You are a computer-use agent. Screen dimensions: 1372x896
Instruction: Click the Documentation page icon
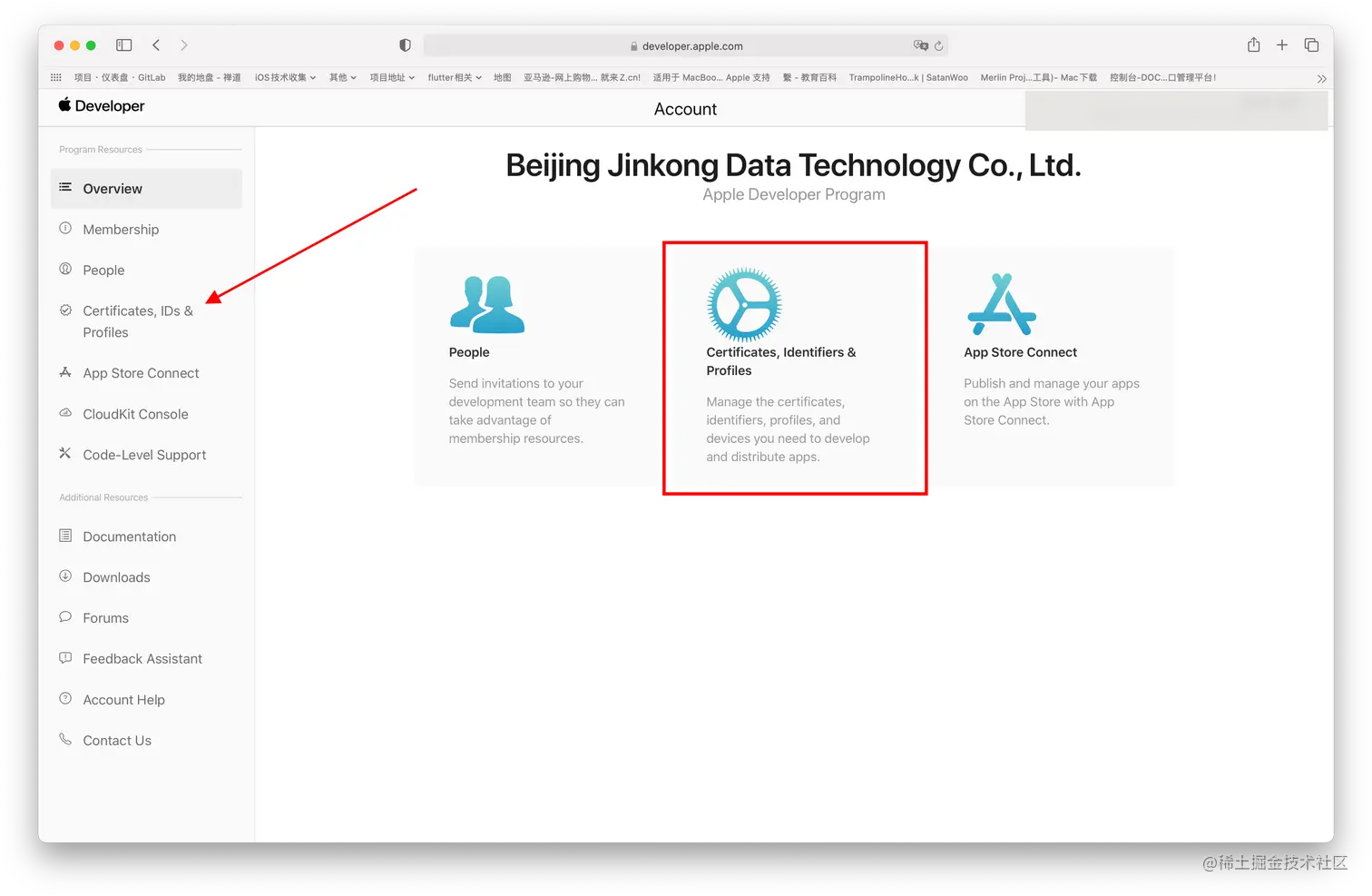pos(65,536)
